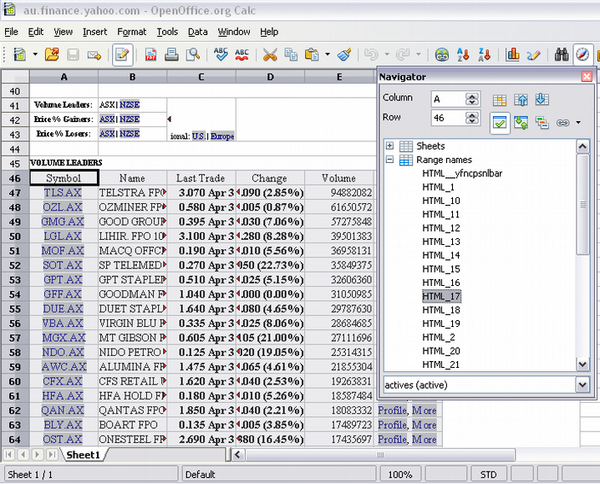The width and height of the screenshot is (600, 484).
Task: Open the Edit menu
Action: 36,32
